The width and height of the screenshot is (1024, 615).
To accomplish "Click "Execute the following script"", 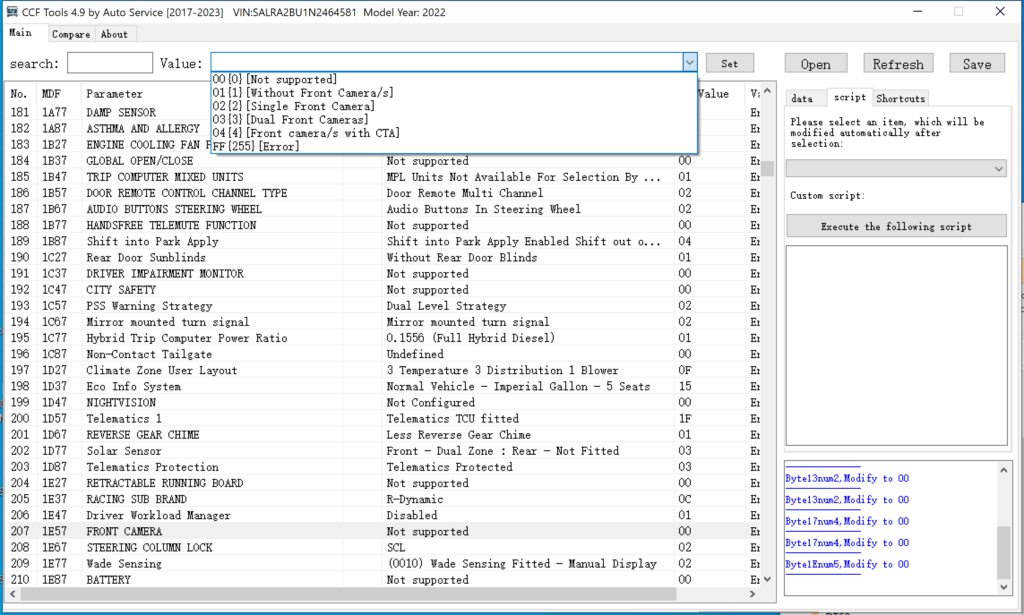I will (x=896, y=225).
